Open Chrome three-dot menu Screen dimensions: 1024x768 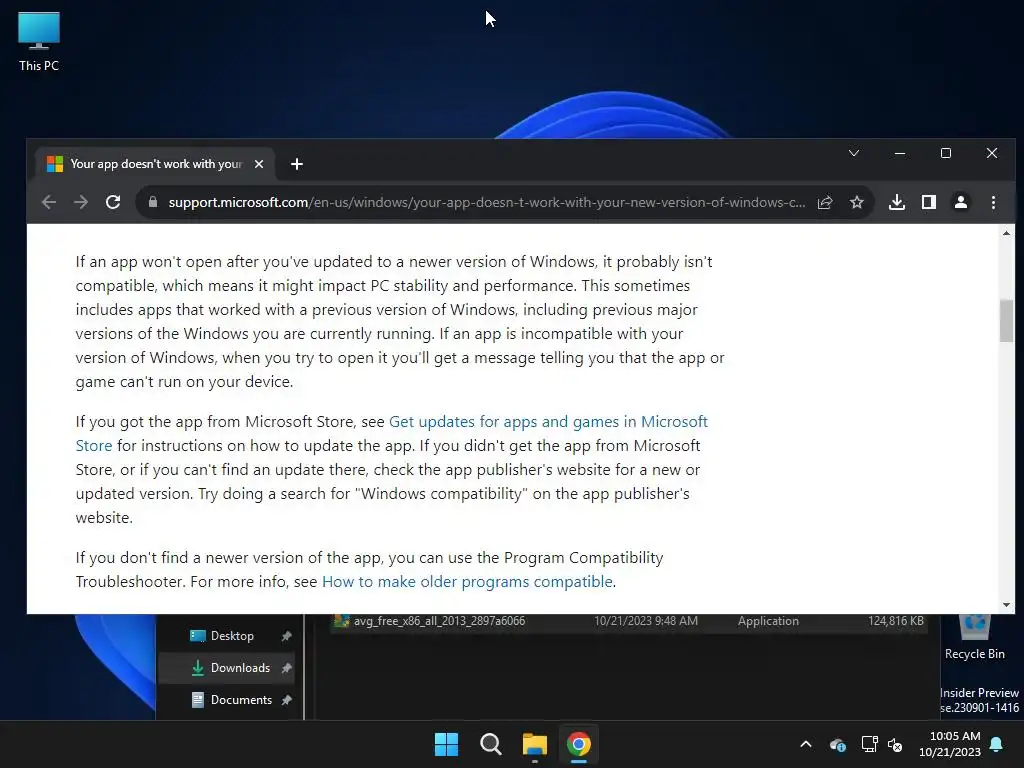pos(993,202)
